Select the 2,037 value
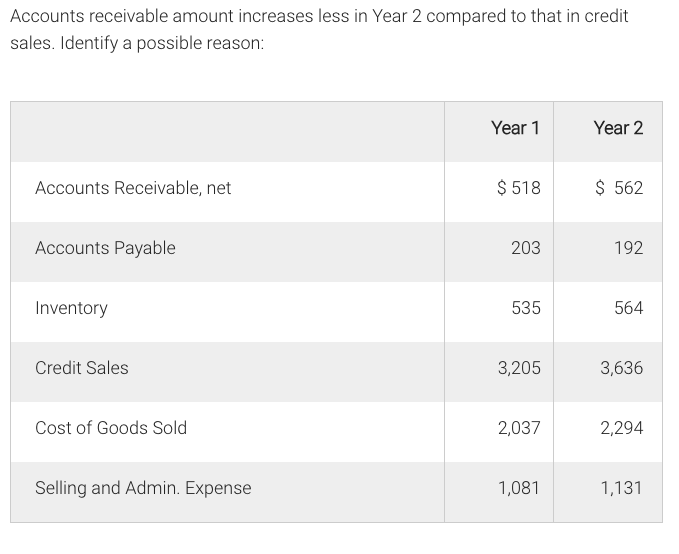This screenshot has width=679, height=554. pos(519,428)
